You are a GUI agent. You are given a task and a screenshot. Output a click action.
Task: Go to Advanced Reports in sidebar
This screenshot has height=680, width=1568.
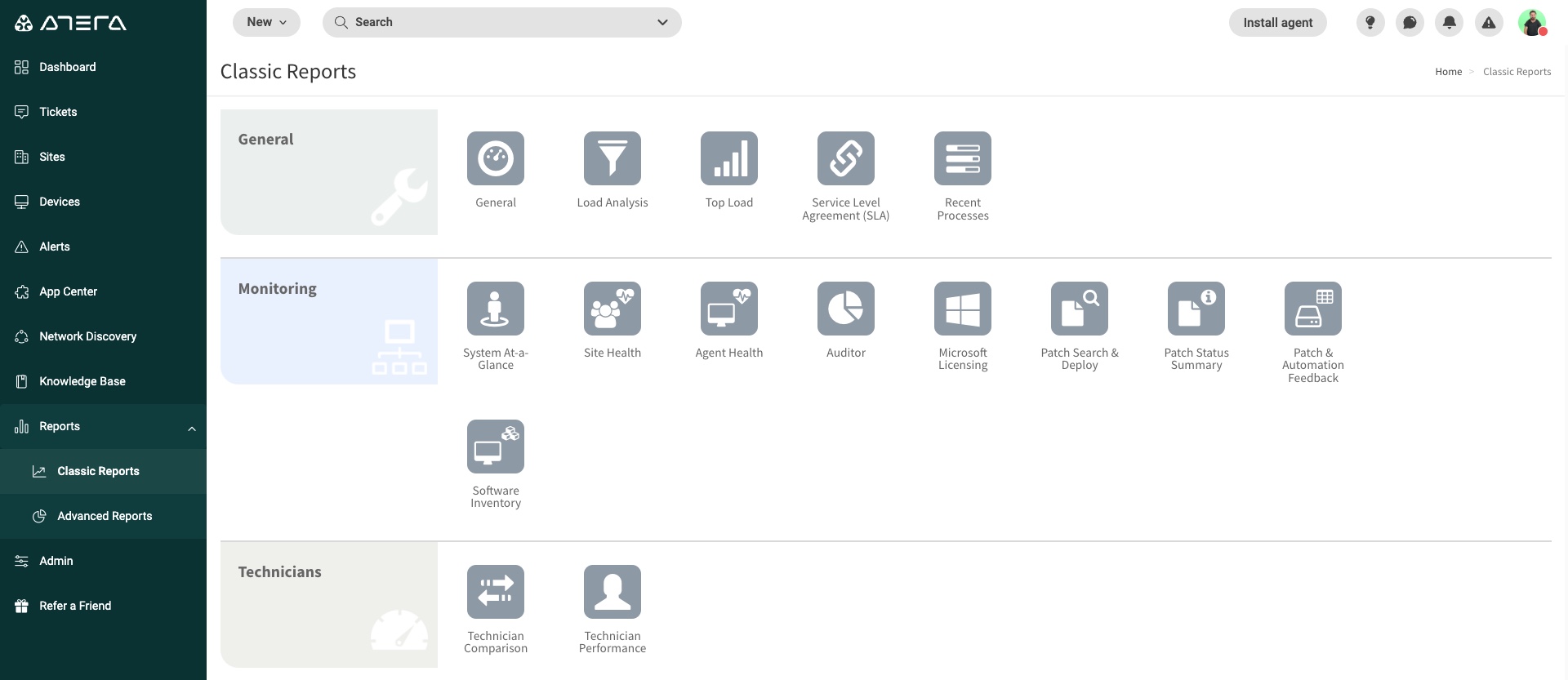pyautogui.click(x=105, y=516)
